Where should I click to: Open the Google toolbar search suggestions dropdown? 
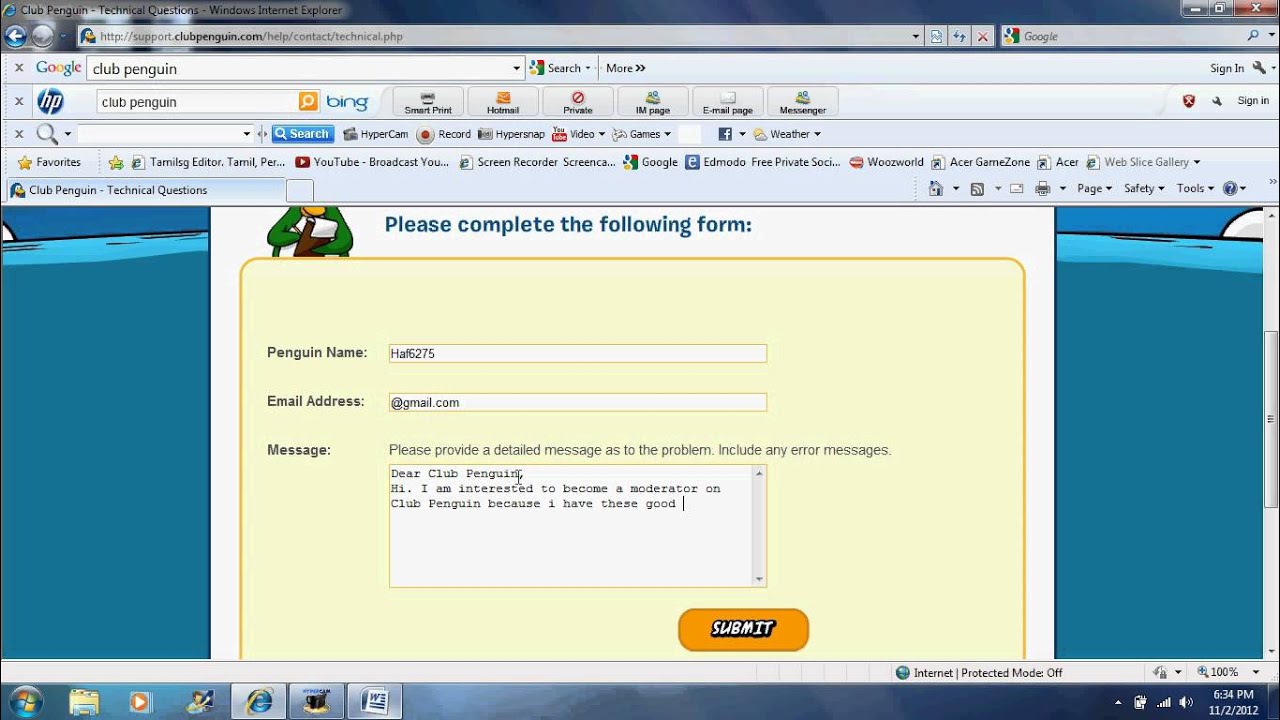pos(517,68)
